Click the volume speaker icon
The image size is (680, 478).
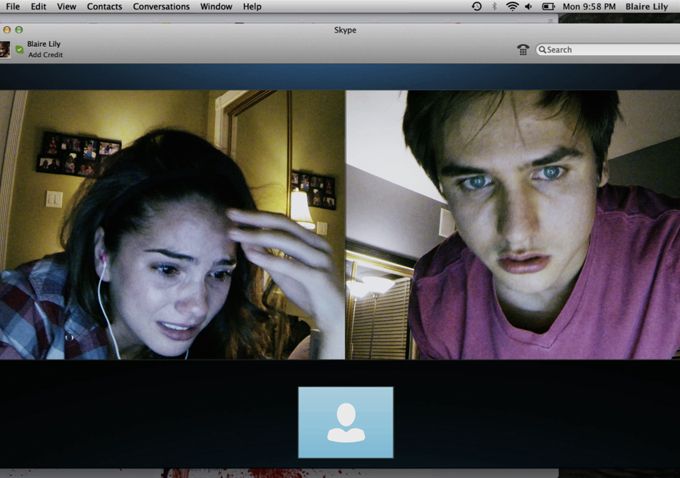529,7
